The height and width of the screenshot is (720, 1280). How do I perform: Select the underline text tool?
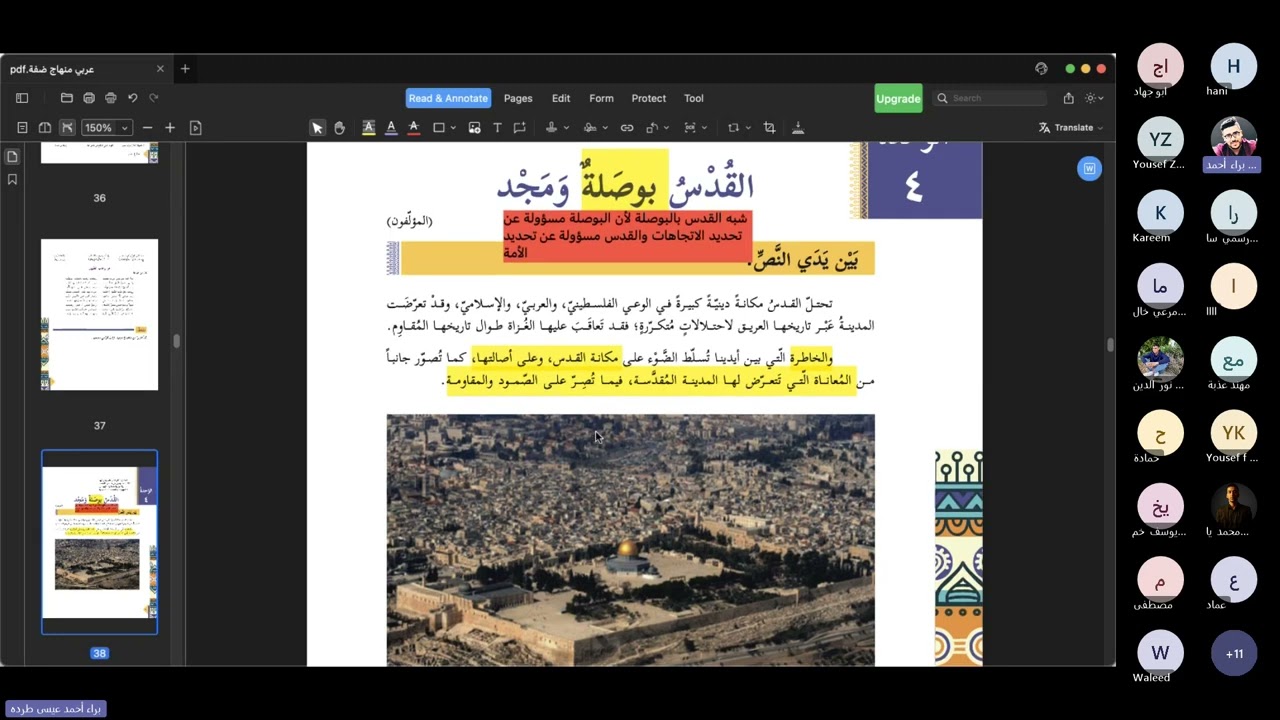[391, 128]
